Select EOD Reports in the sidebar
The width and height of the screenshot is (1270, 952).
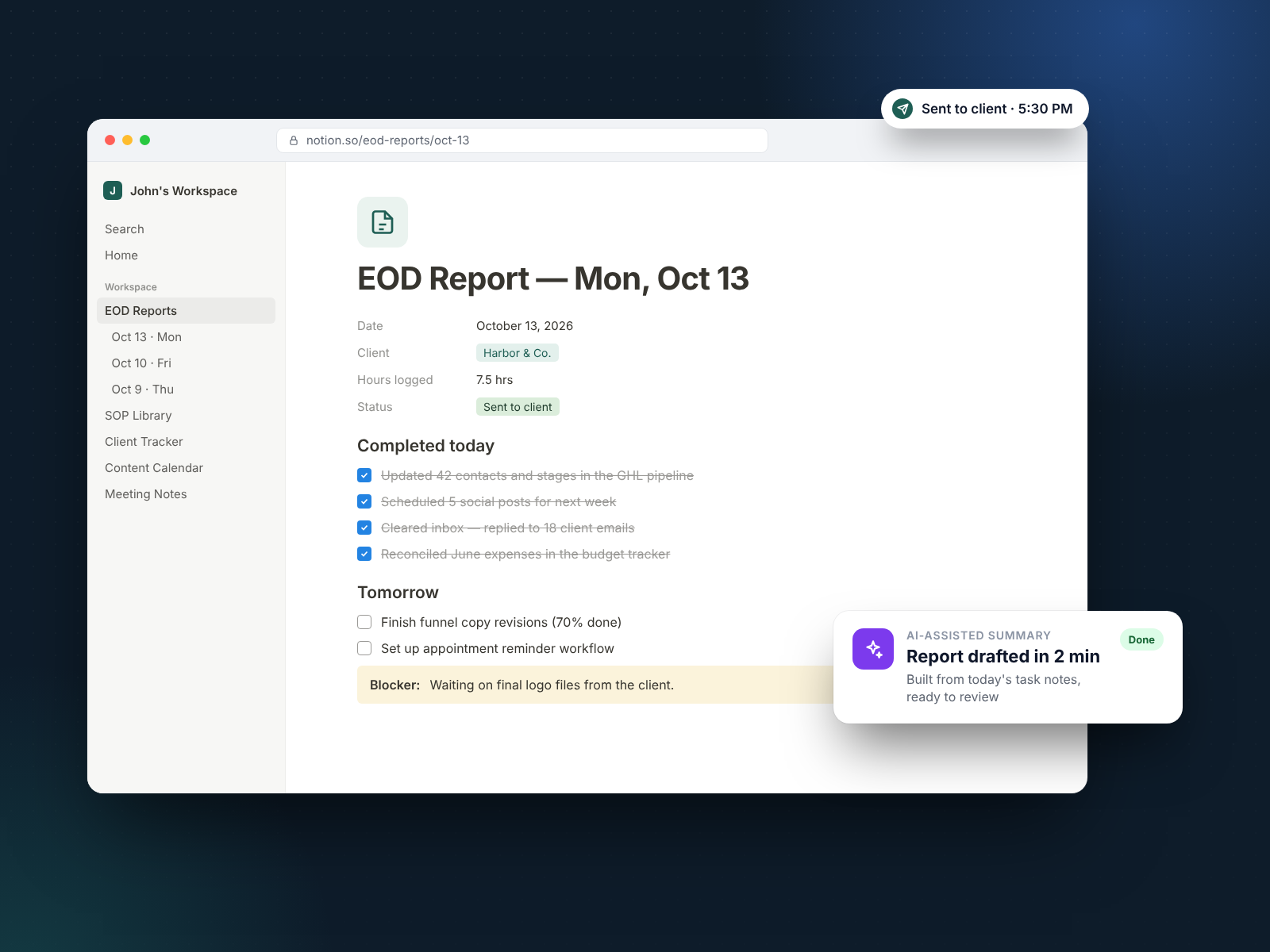[x=186, y=311]
